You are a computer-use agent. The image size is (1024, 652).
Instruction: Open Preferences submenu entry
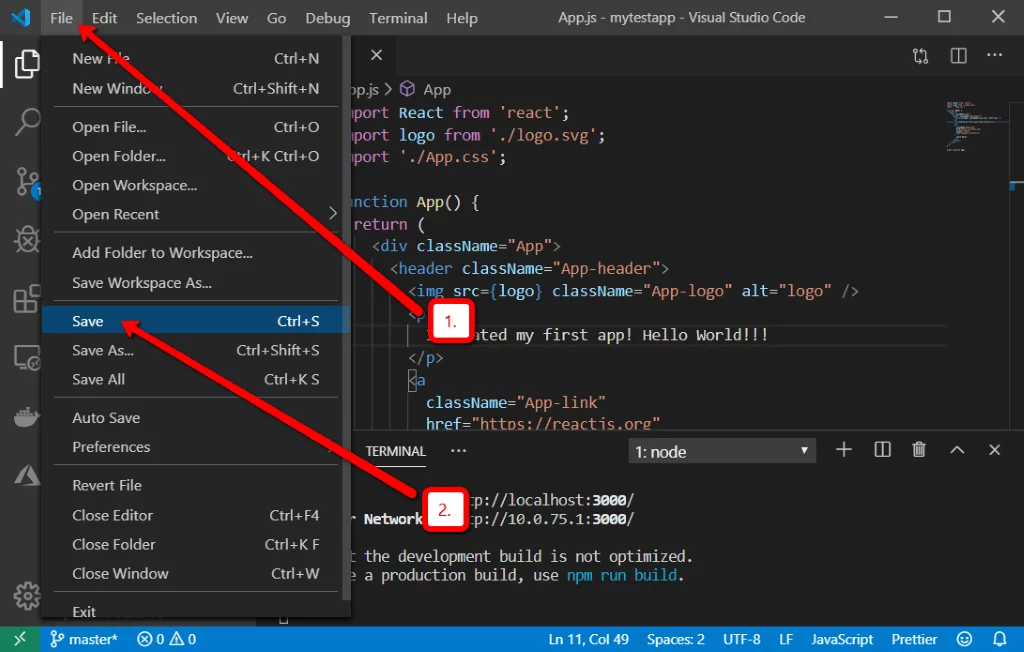[196, 447]
